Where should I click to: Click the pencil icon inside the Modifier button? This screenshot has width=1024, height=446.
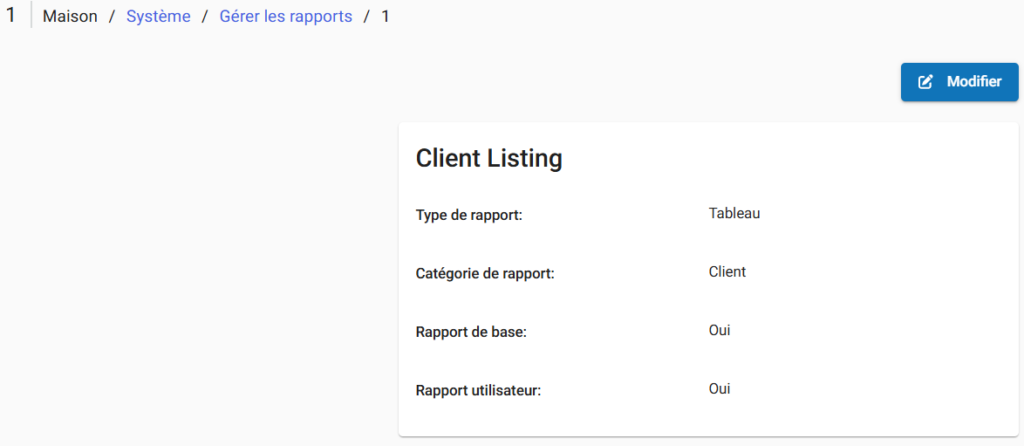click(926, 82)
